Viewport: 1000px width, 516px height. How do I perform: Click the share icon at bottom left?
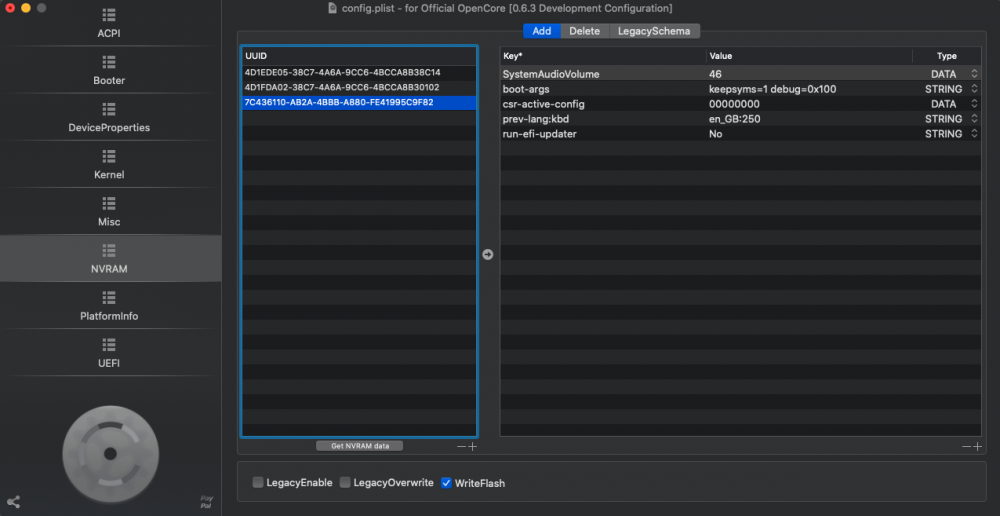(13, 502)
